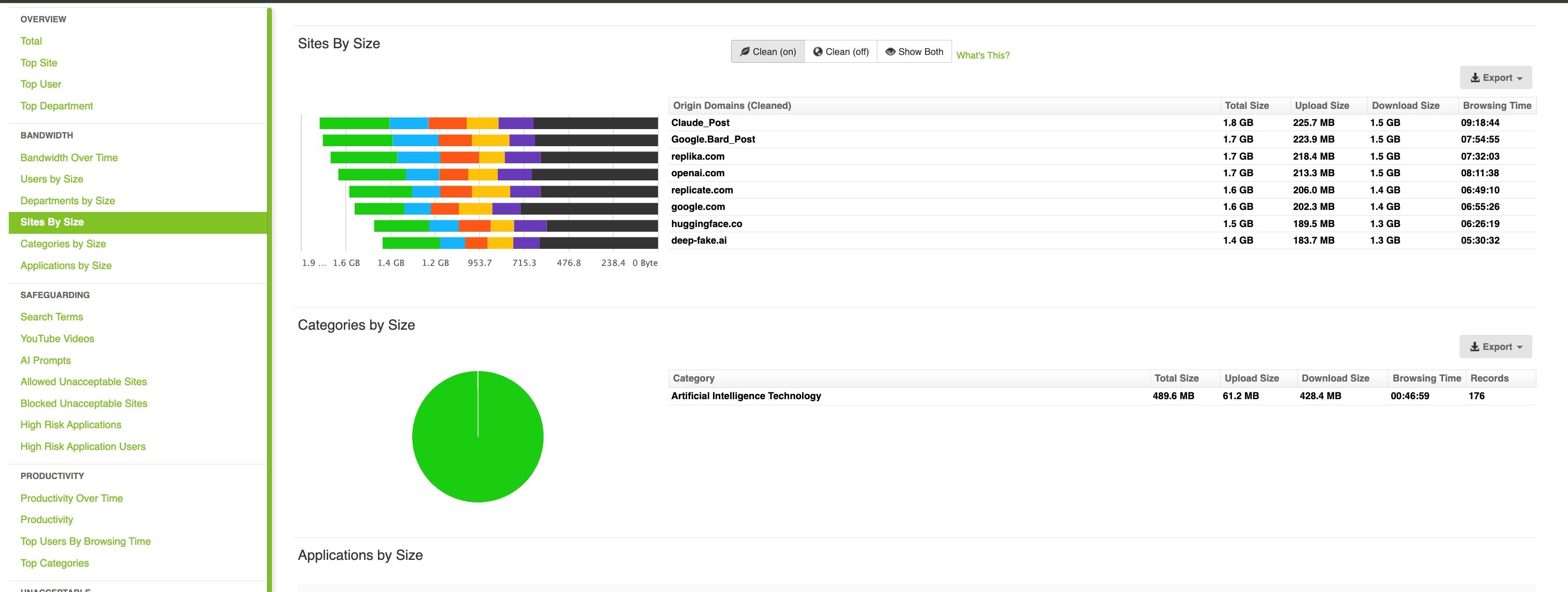Switch to the Users by Size report

(52, 178)
